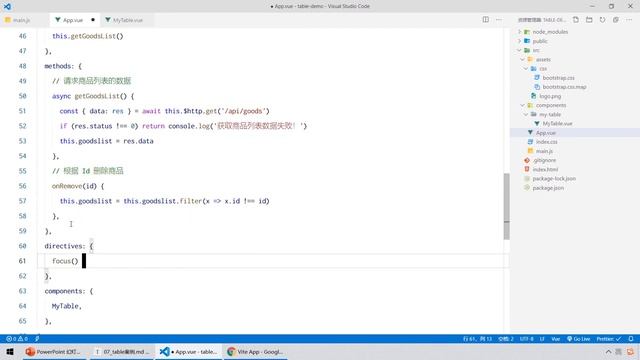Viewport: 640px width, 360px height.
Task: Collapse the components folder
Action: click(x=523, y=105)
